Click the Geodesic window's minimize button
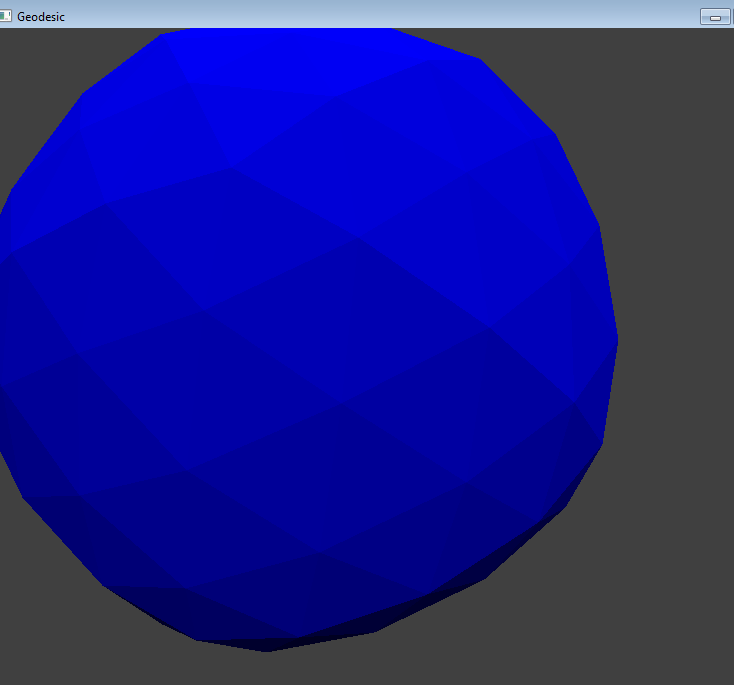This screenshot has height=685, width=734. point(715,17)
